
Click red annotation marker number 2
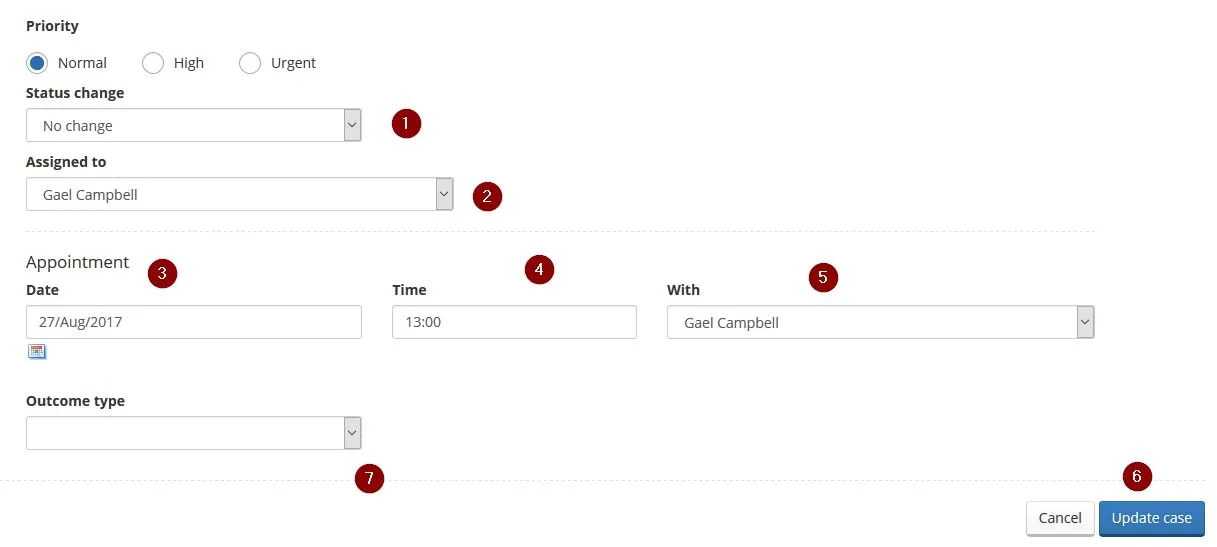487,196
